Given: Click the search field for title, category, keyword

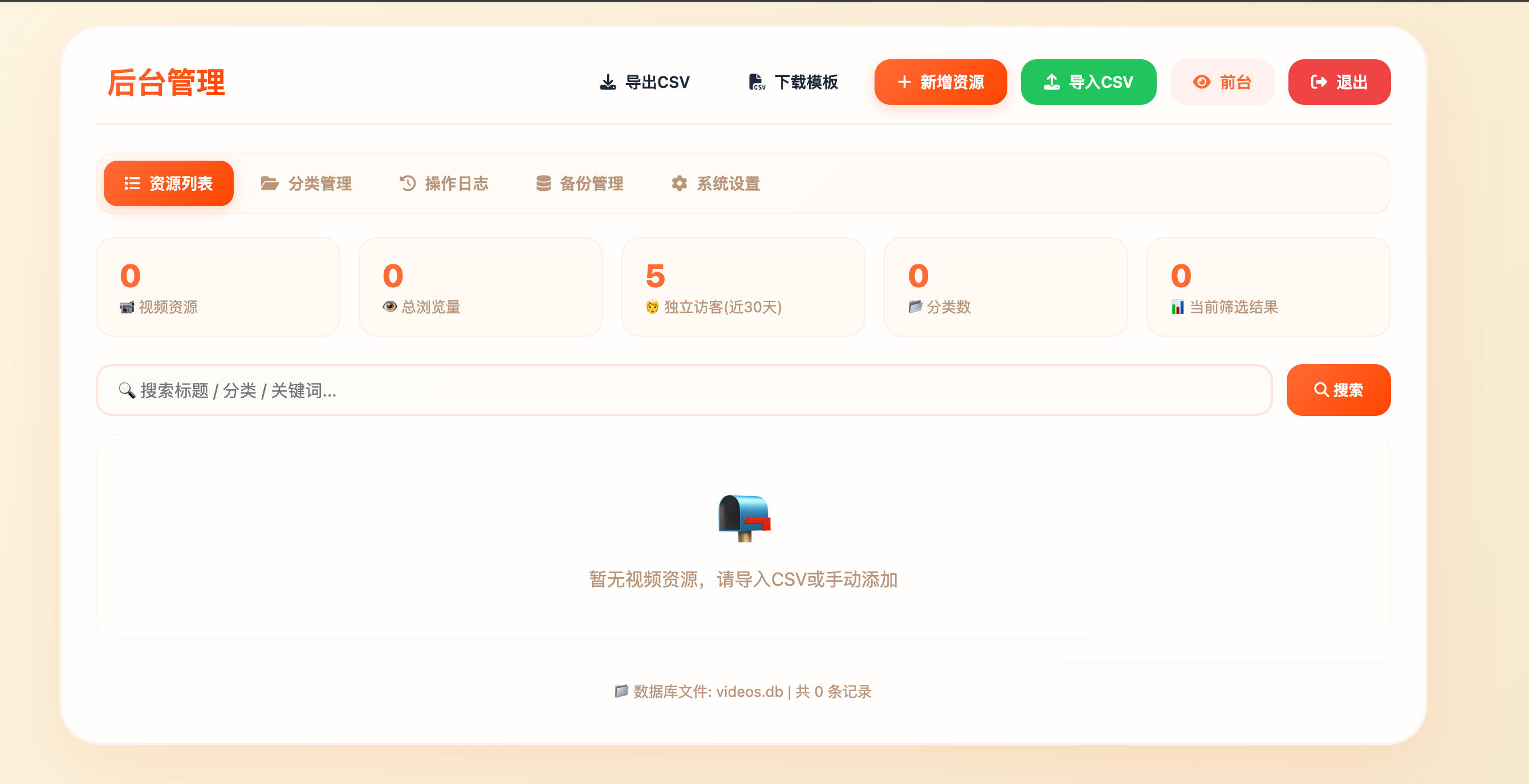Looking at the screenshot, I should [x=684, y=390].
